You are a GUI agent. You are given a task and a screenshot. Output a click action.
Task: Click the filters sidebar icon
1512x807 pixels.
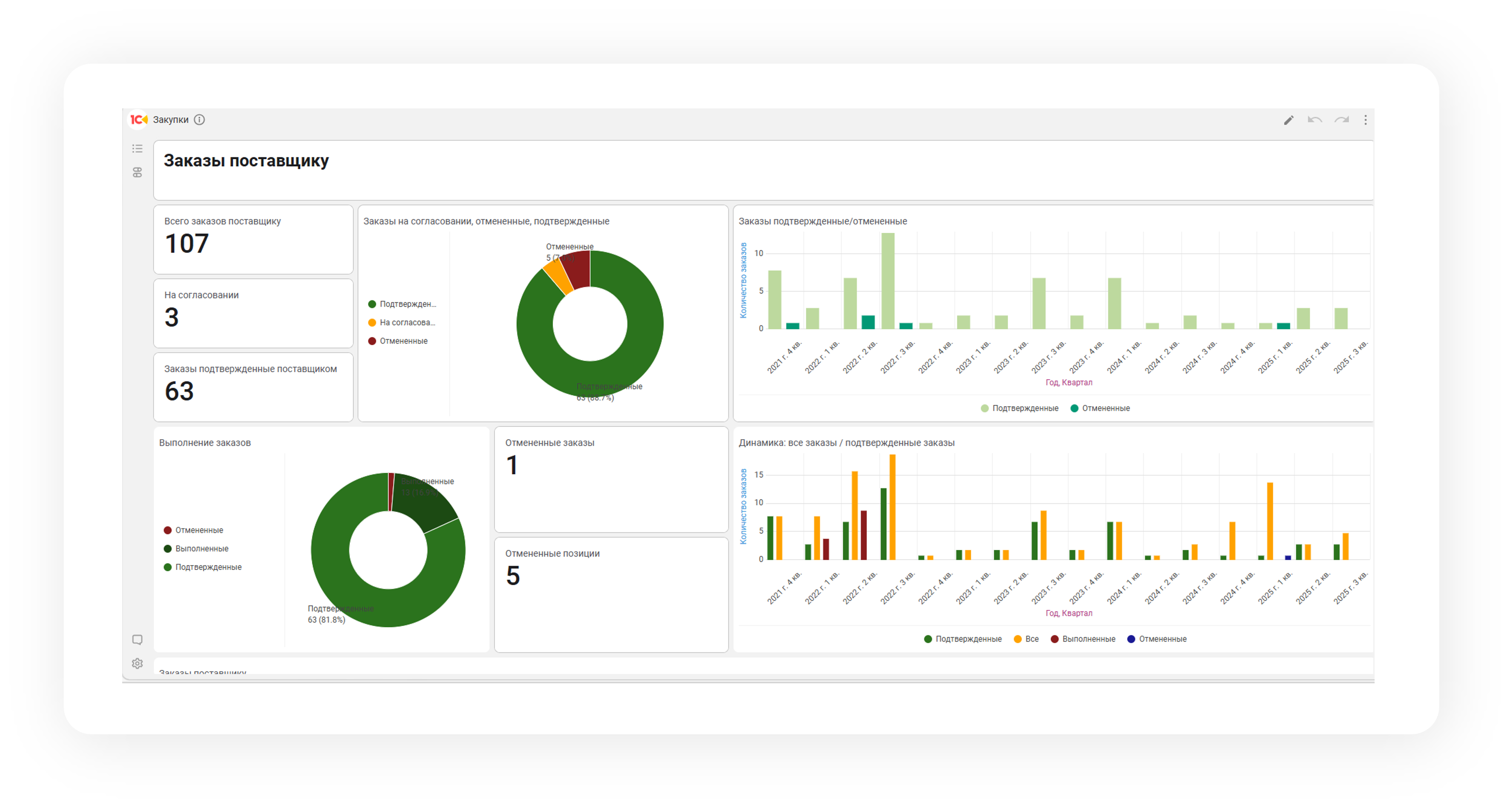(x=137, y=173)
